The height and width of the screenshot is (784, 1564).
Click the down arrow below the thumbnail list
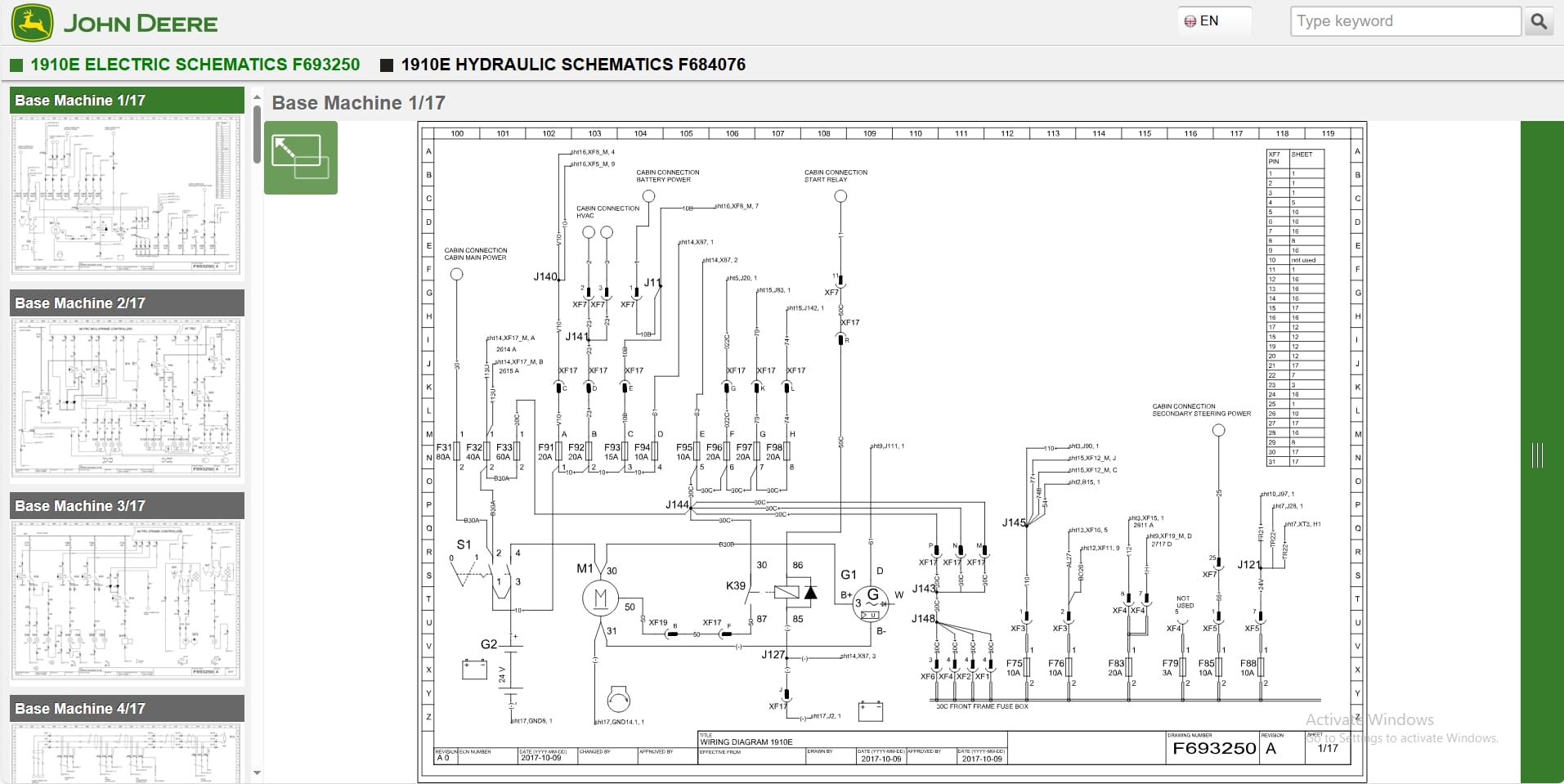257,773
